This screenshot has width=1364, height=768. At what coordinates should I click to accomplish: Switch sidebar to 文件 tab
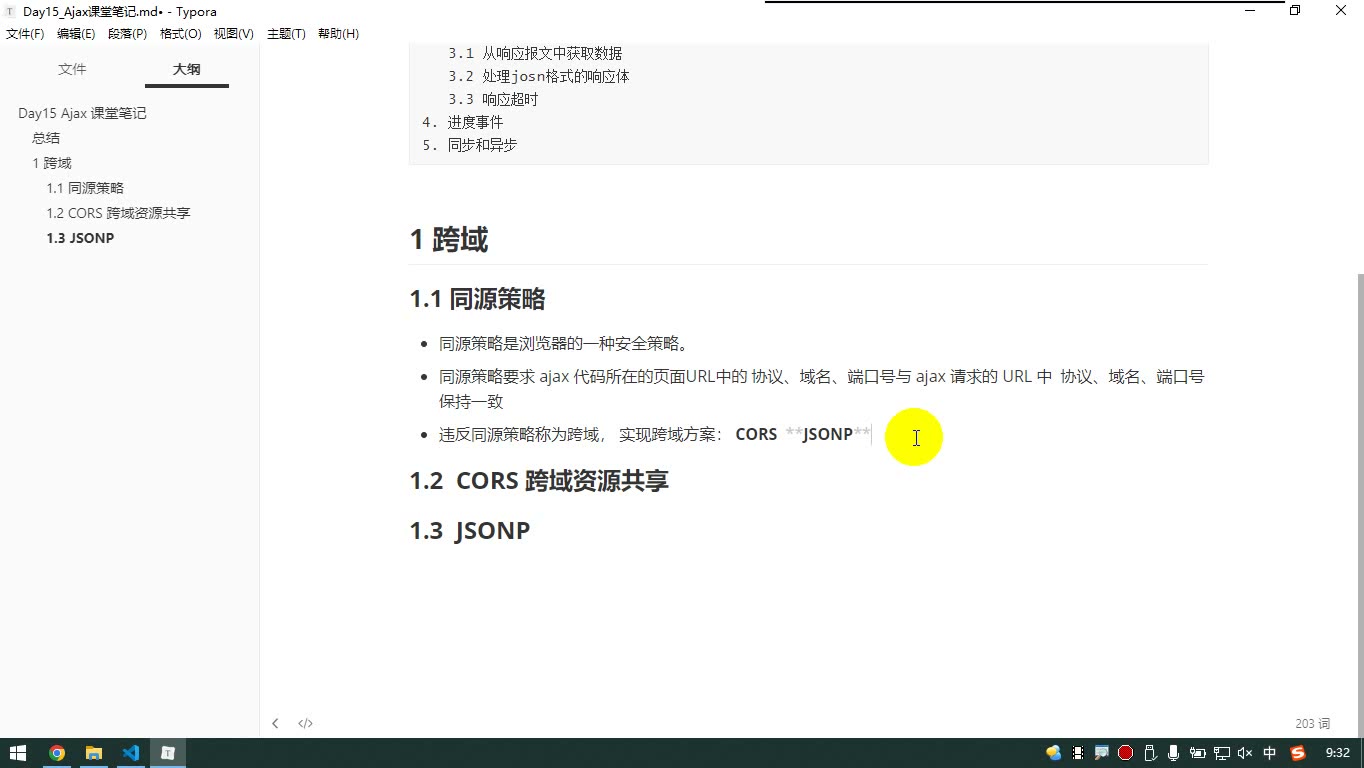72,69
